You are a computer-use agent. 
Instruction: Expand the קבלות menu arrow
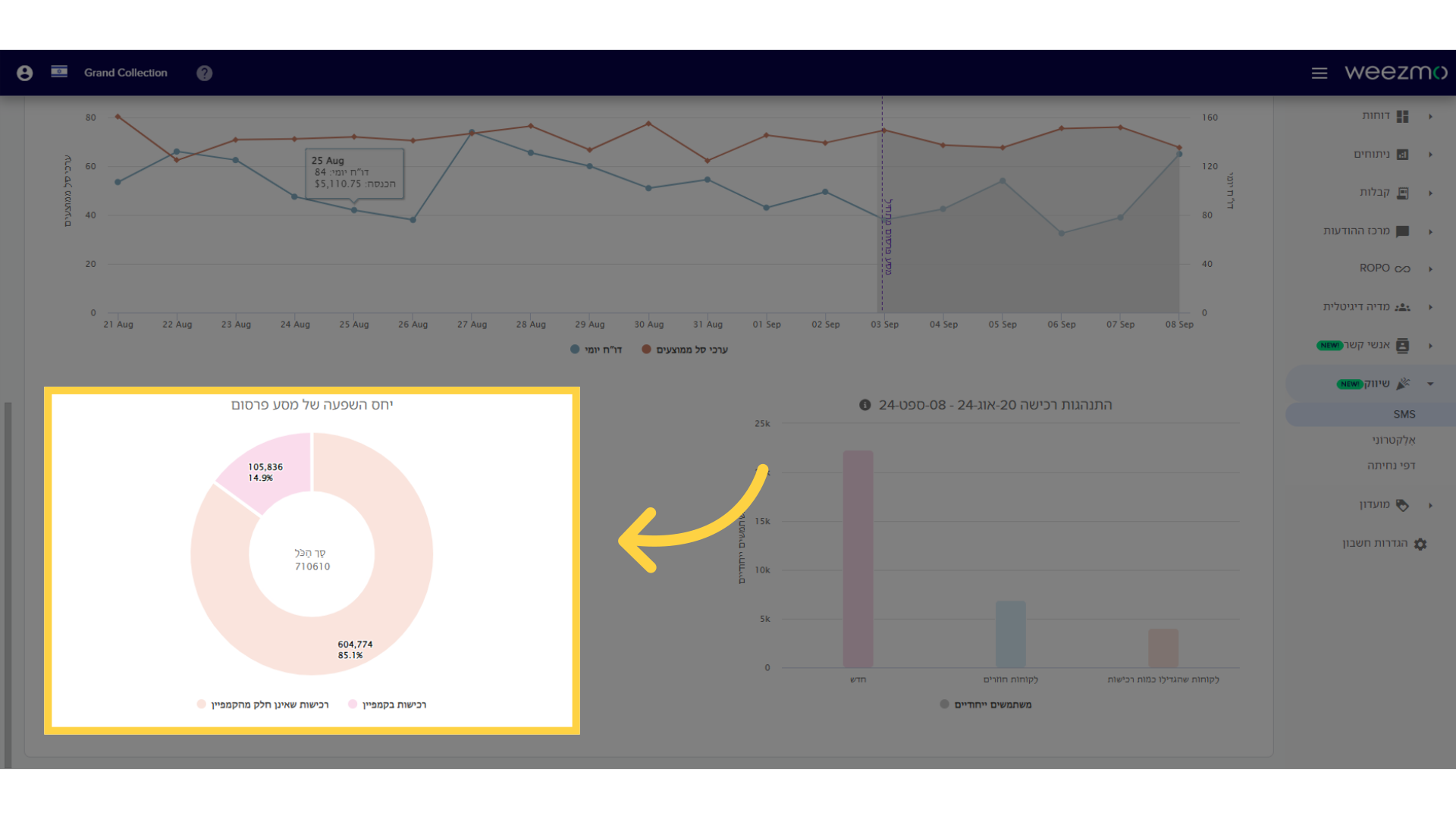[x=1431, y=193]
